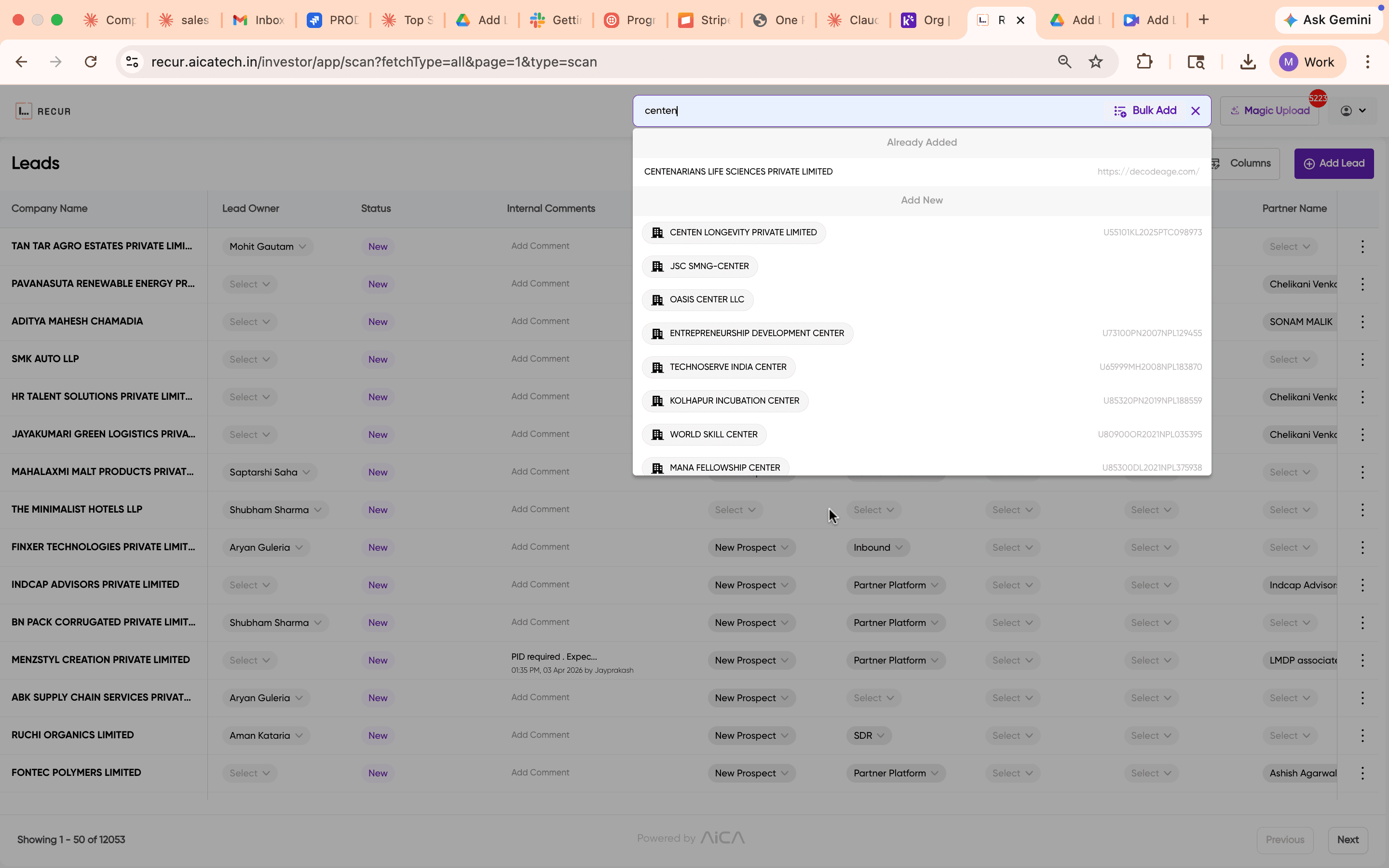1389x868 pixels.
Task: Switch to the Stripe browser tab
Action: tap(704, 19)
